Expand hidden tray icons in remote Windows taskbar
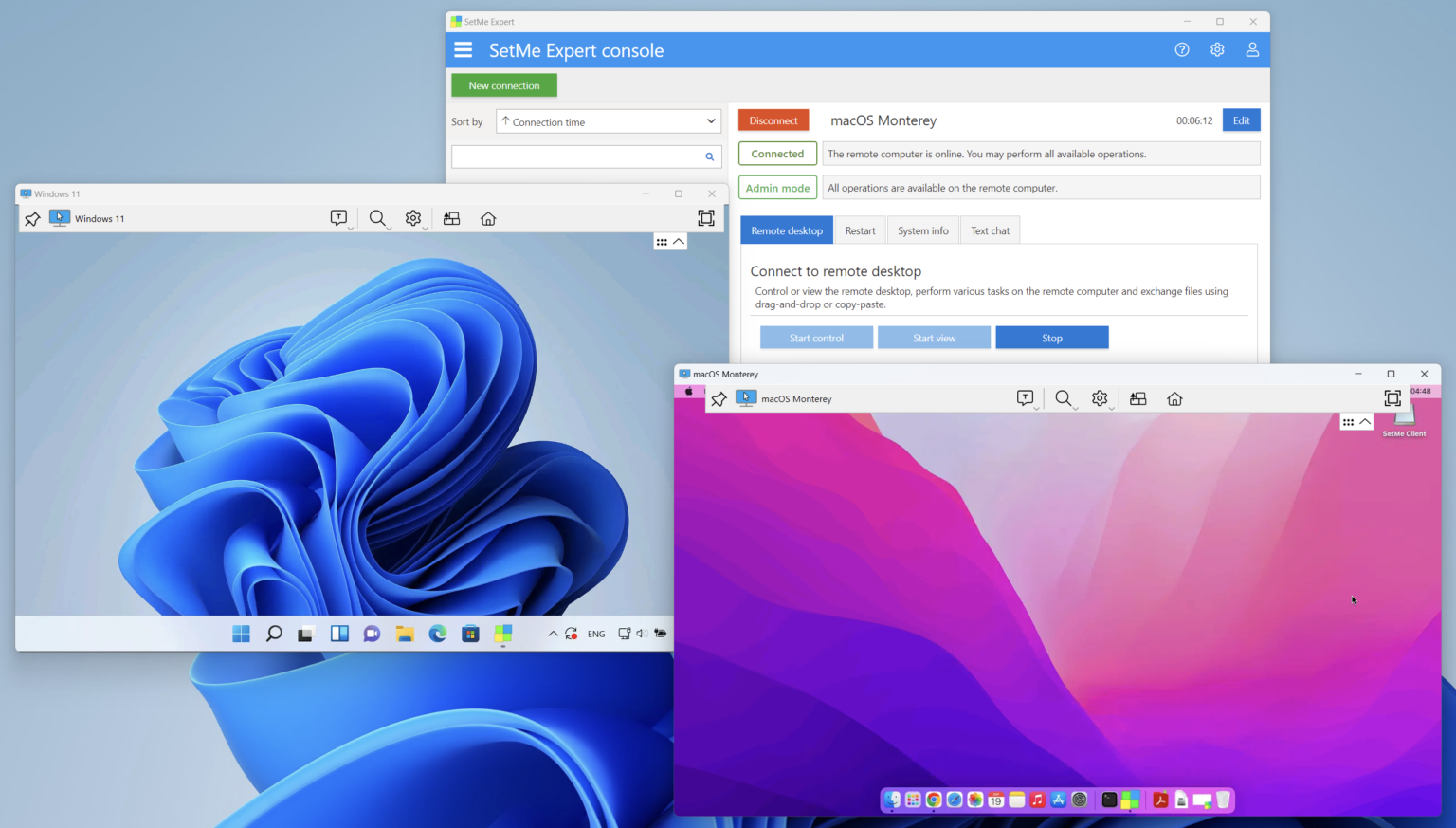 (553, 634)
